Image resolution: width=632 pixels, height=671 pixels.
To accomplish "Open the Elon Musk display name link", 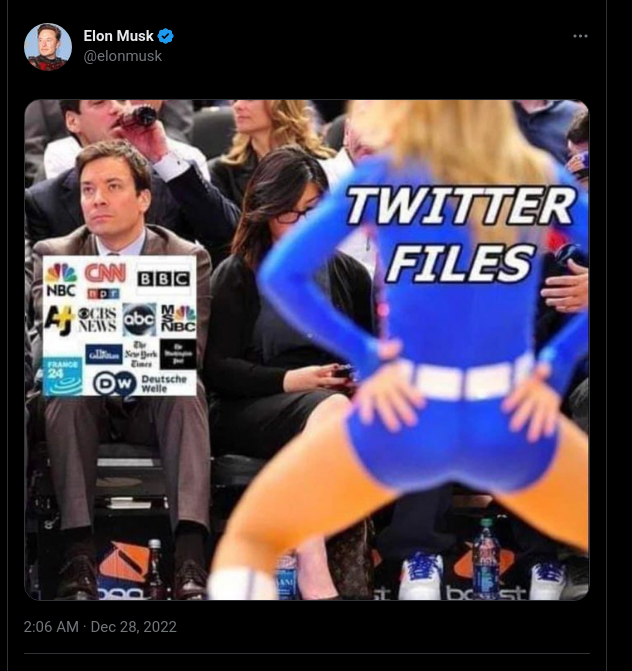I will 119,36.
